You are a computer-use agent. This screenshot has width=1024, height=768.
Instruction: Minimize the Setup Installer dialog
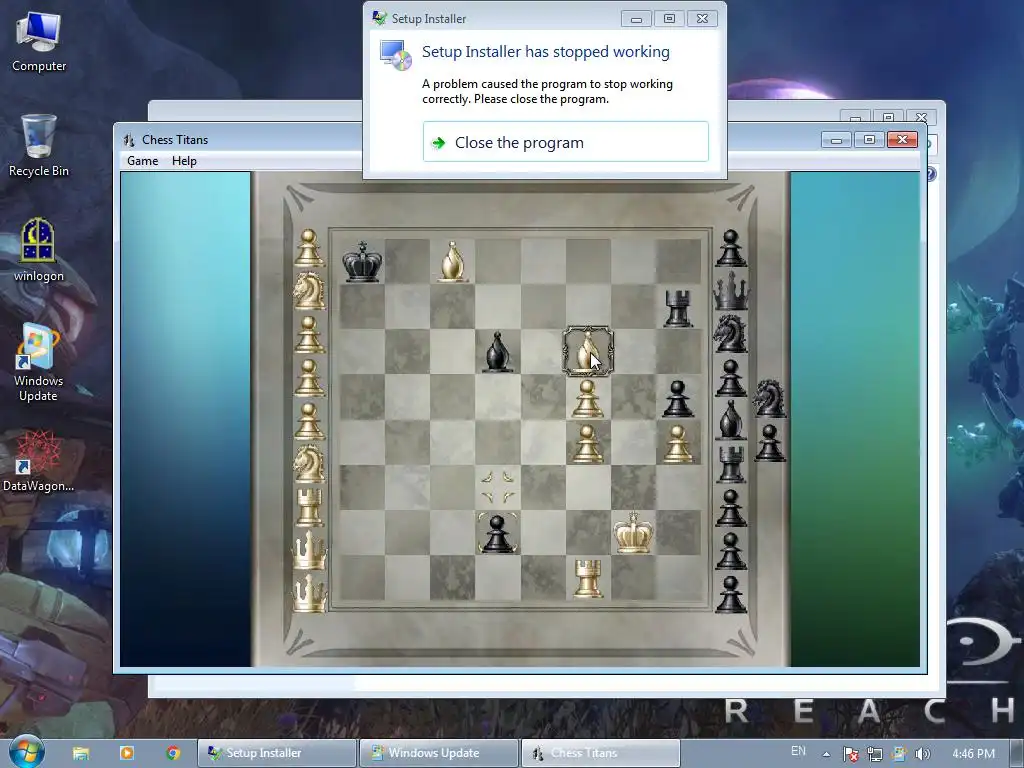636,19
